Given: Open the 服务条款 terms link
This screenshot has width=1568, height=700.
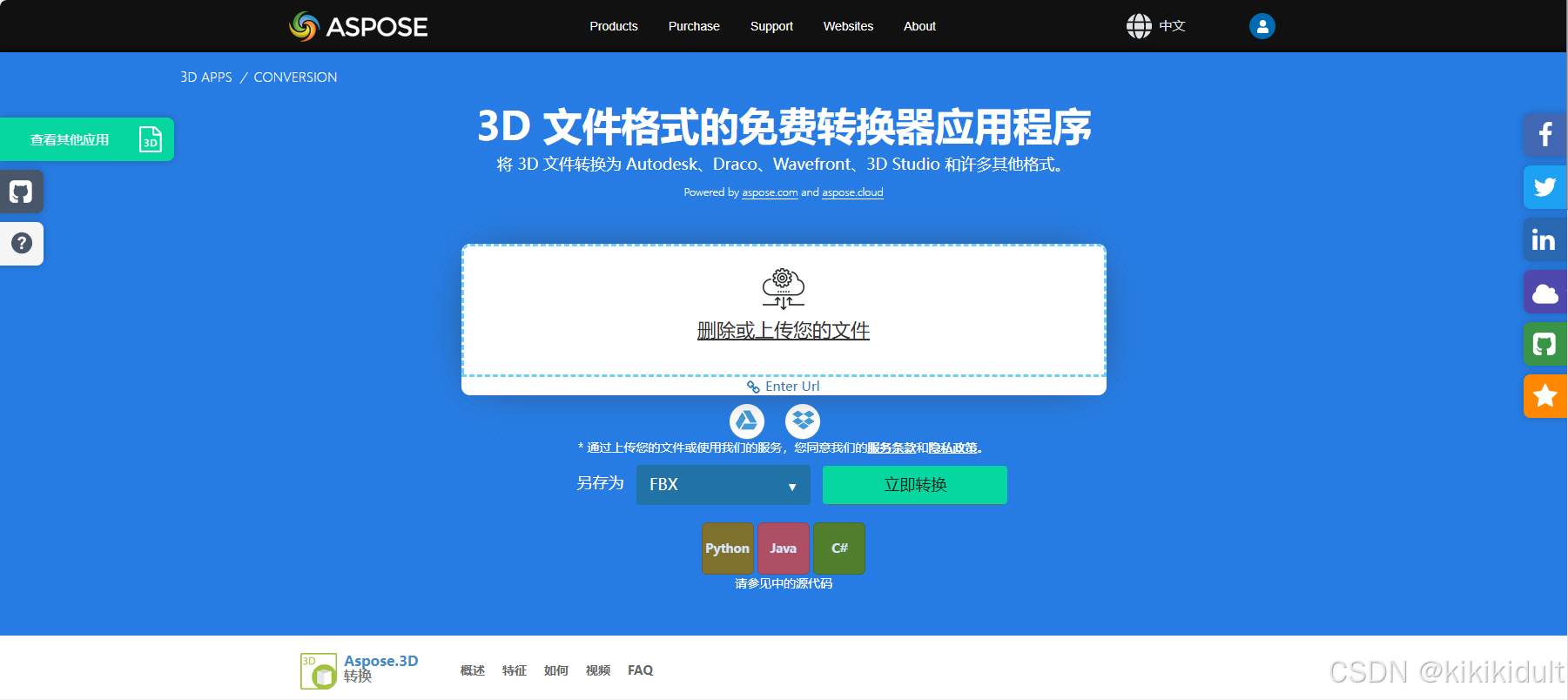Looking at the screenshot, I should tap(892, 448).
